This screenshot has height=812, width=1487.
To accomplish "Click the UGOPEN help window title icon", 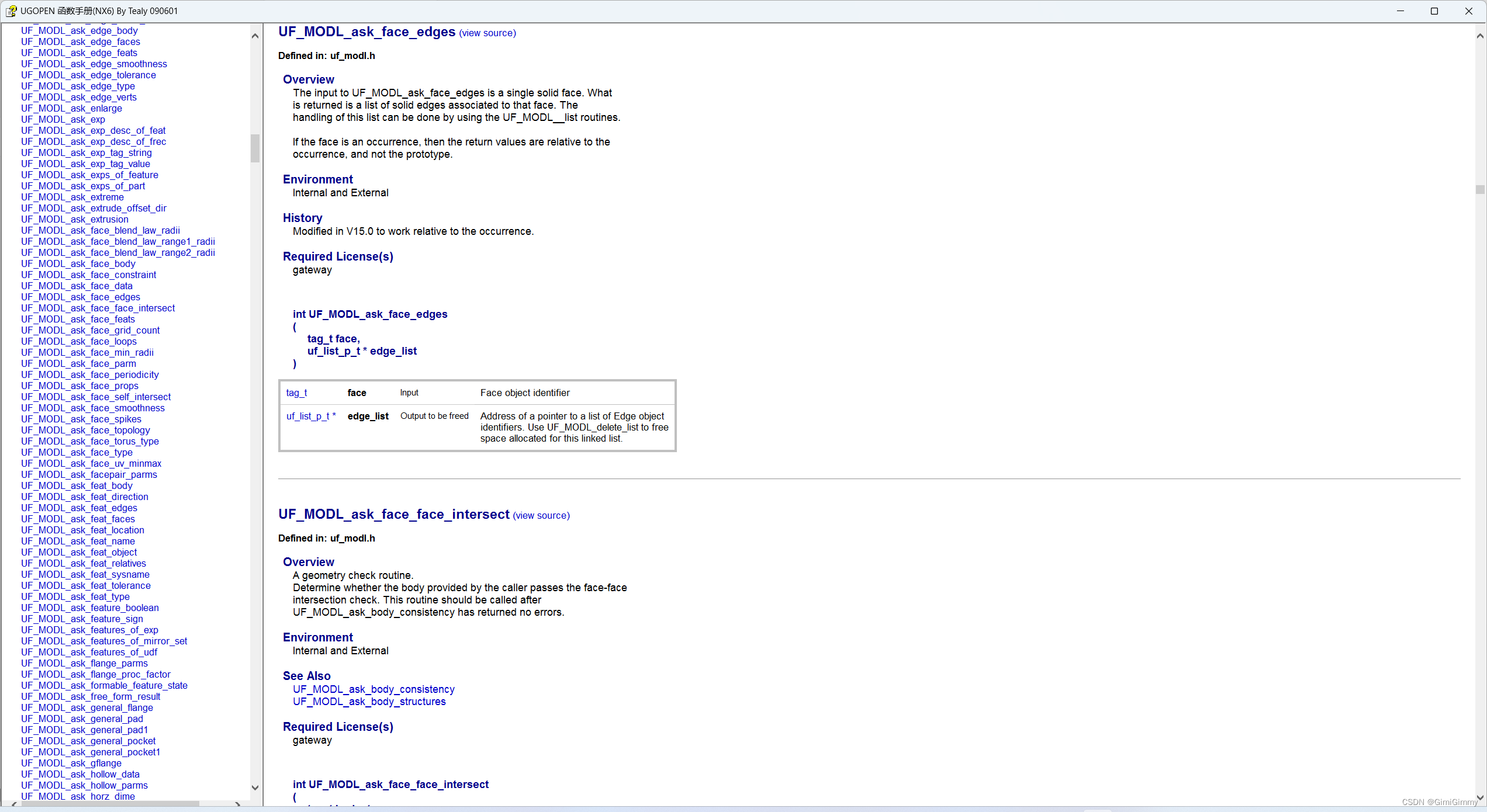I will click(11, 11).
